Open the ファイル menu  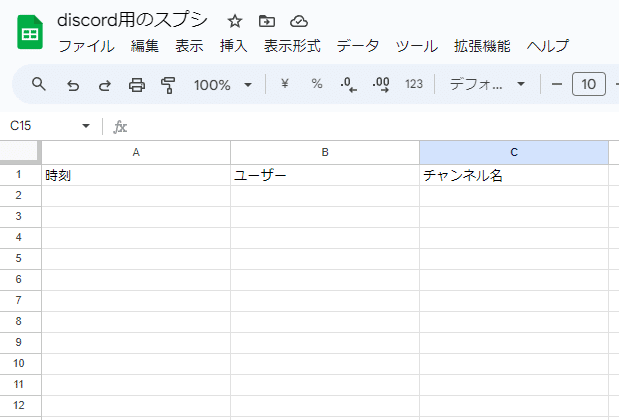point(86,46)
